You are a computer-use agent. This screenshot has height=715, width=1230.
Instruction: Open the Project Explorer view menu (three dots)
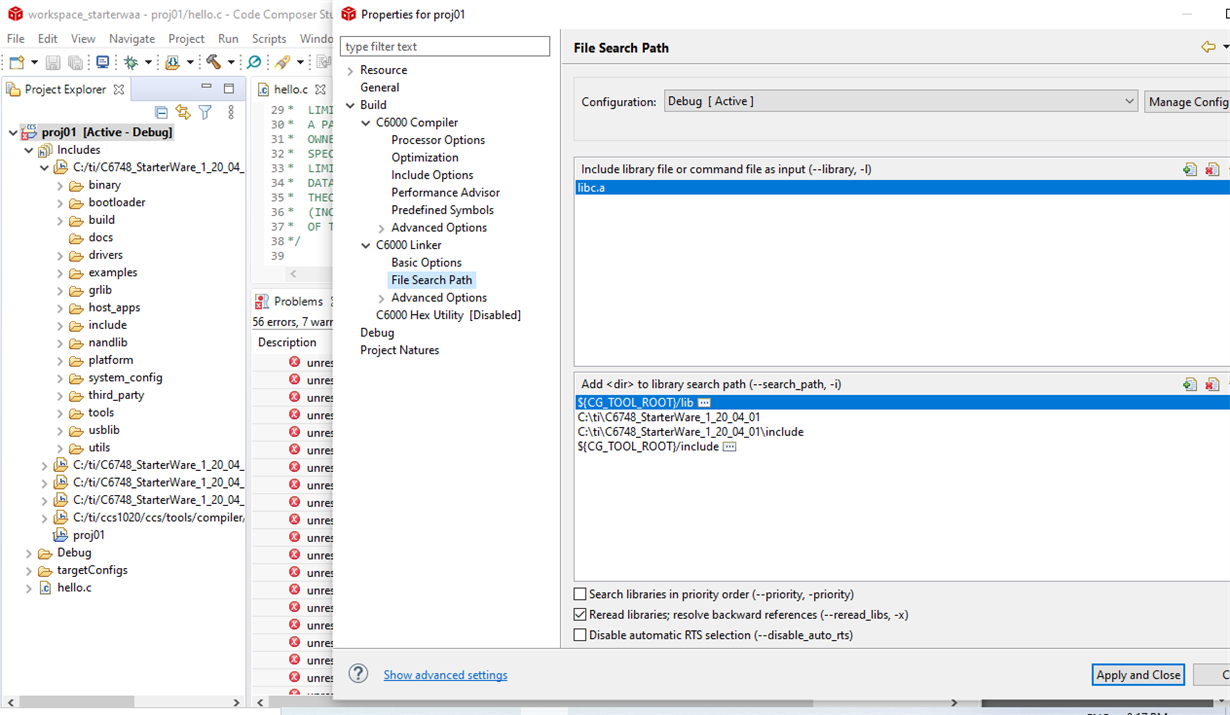pos(231,112)
